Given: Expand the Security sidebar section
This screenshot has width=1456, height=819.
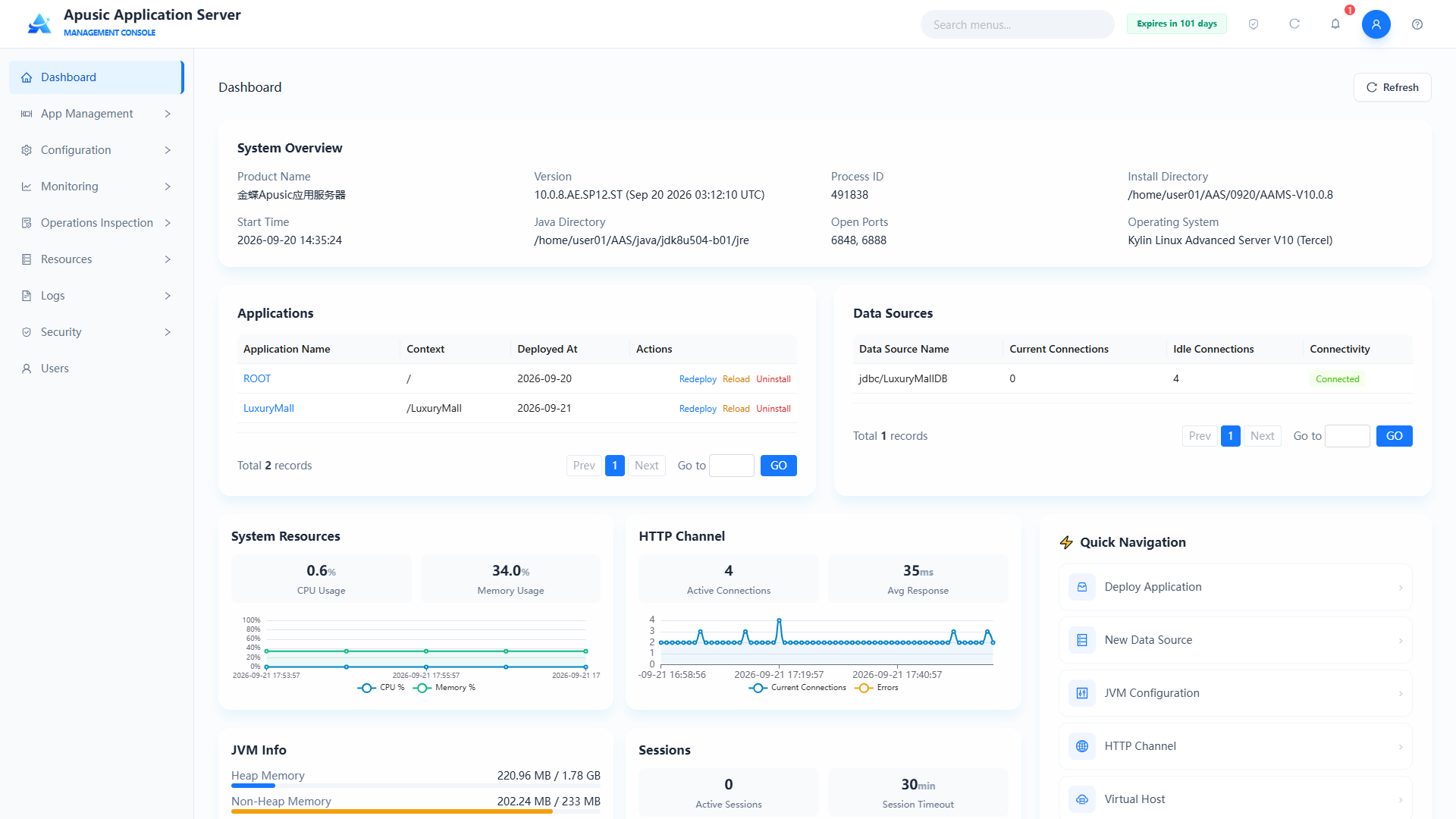Looking at the screenshot, I should pyautogui.click(x=97, y=332).
